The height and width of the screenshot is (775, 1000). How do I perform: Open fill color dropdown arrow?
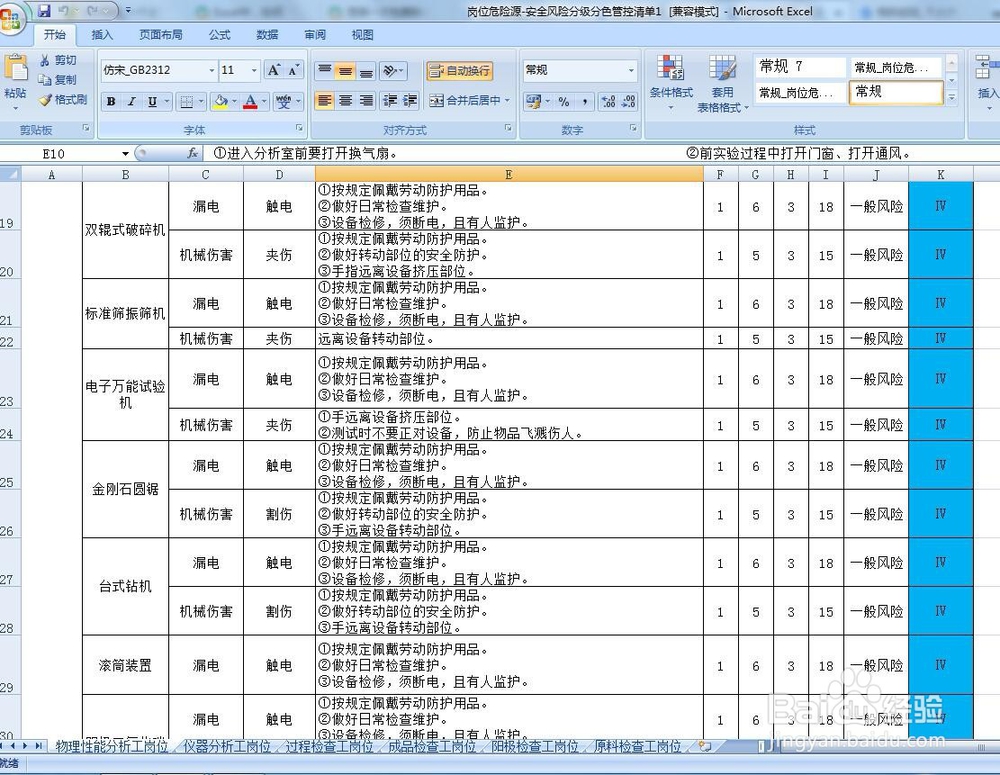pos(234,101)
